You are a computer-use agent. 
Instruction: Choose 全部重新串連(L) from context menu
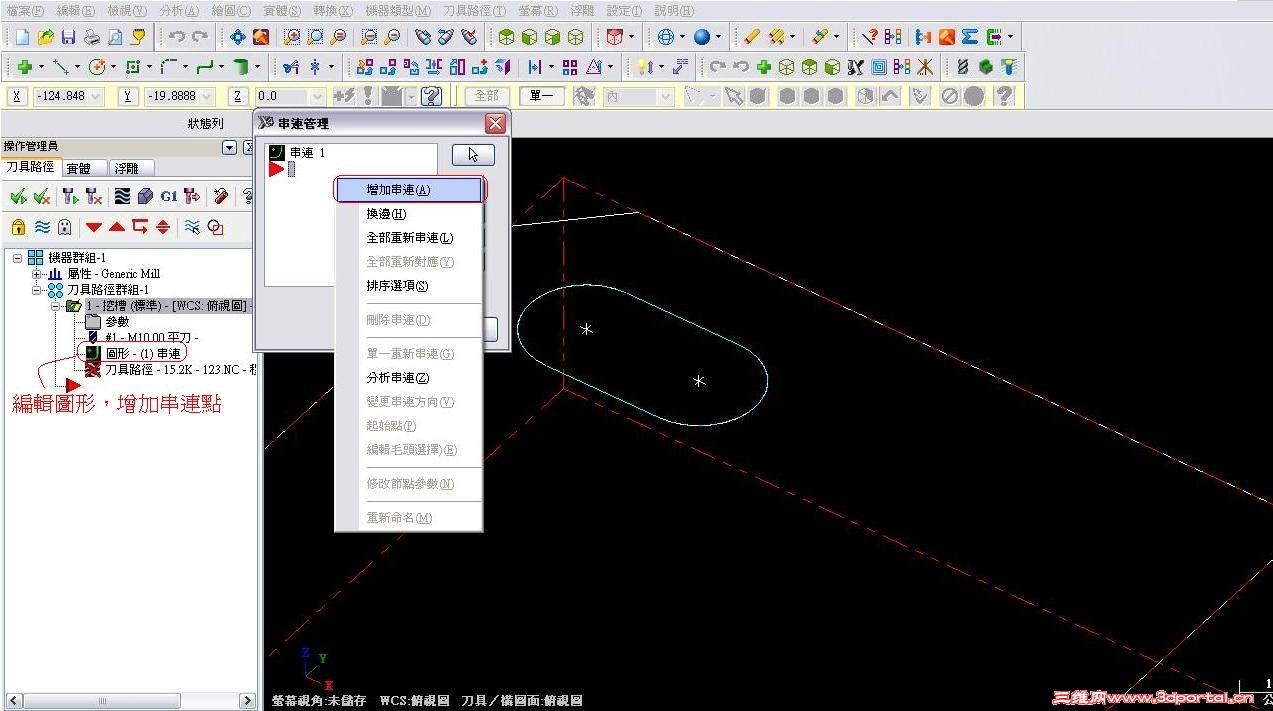[410, 238]
